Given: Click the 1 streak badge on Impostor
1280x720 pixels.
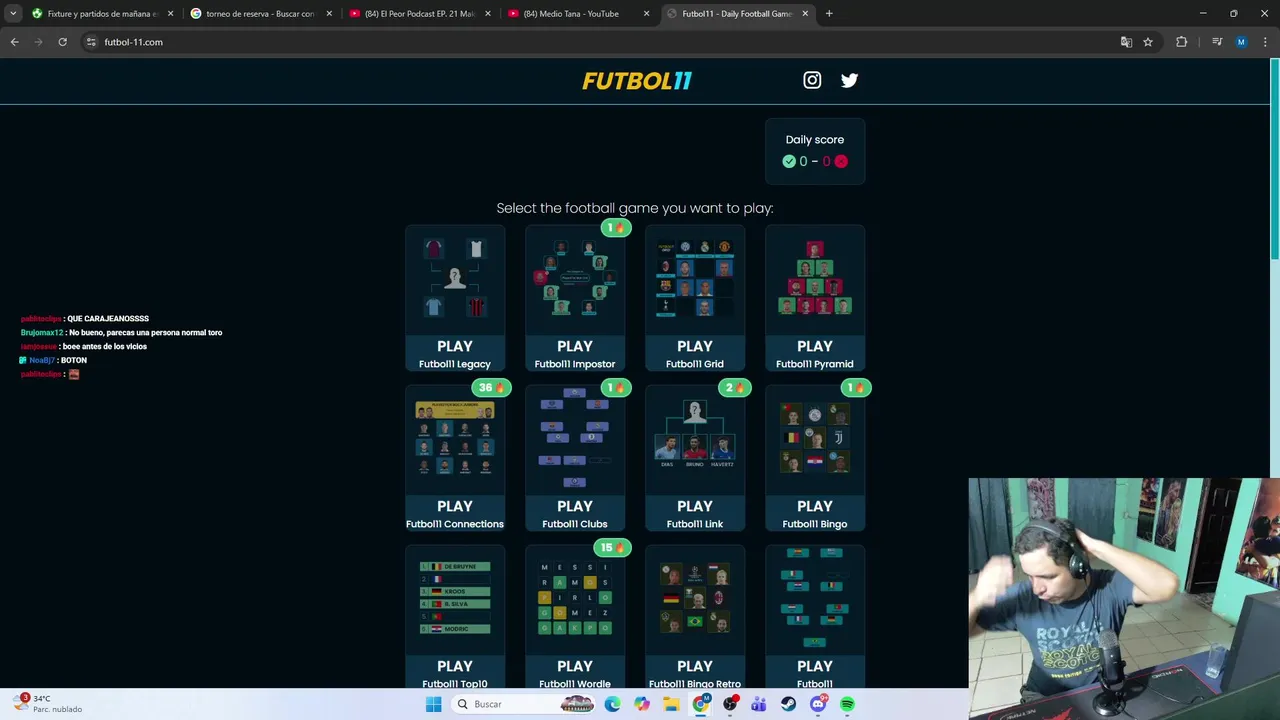Looking at the screenshot, I should coord(615,227).
